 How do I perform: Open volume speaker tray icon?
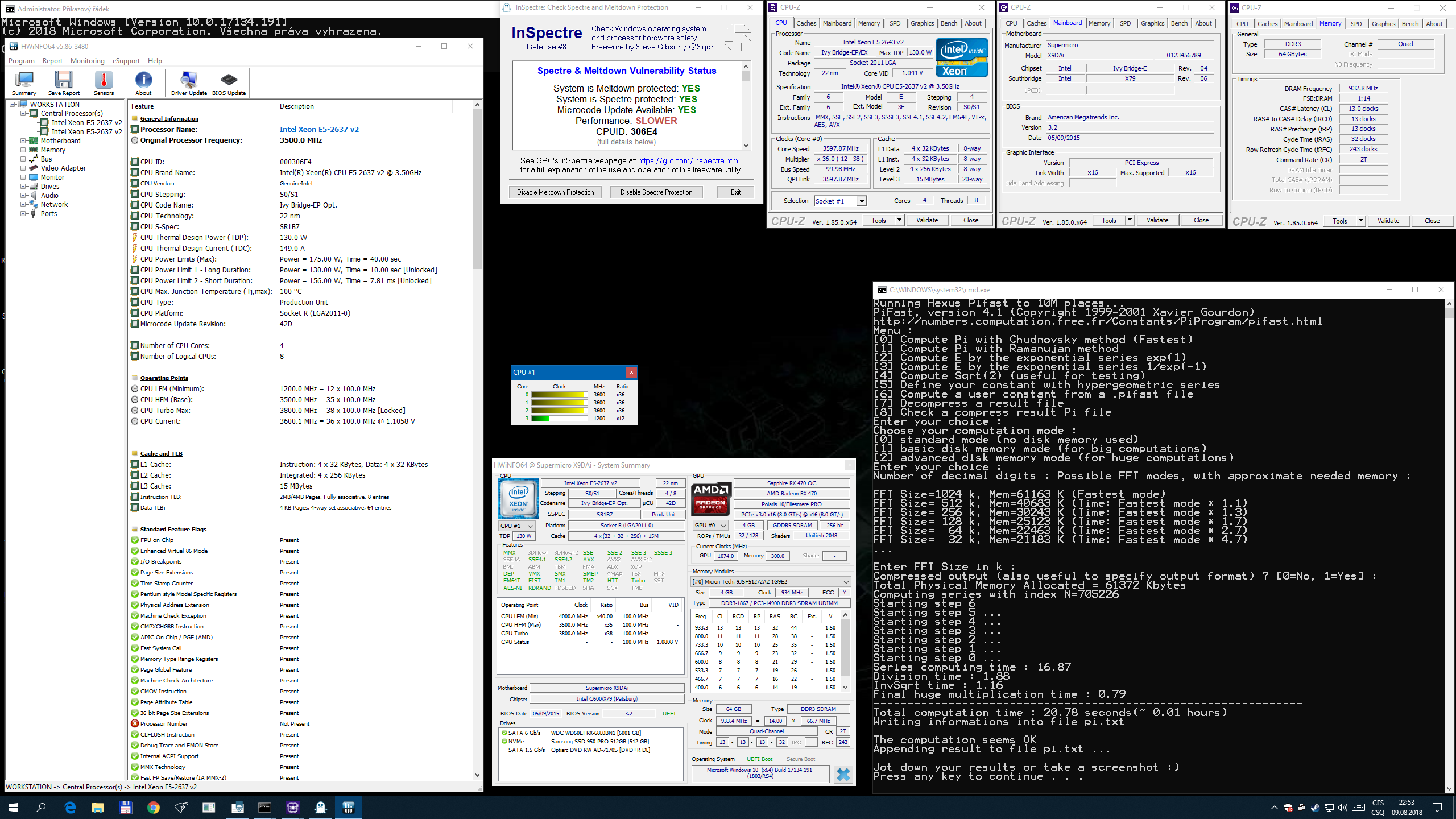(1343, 808)
